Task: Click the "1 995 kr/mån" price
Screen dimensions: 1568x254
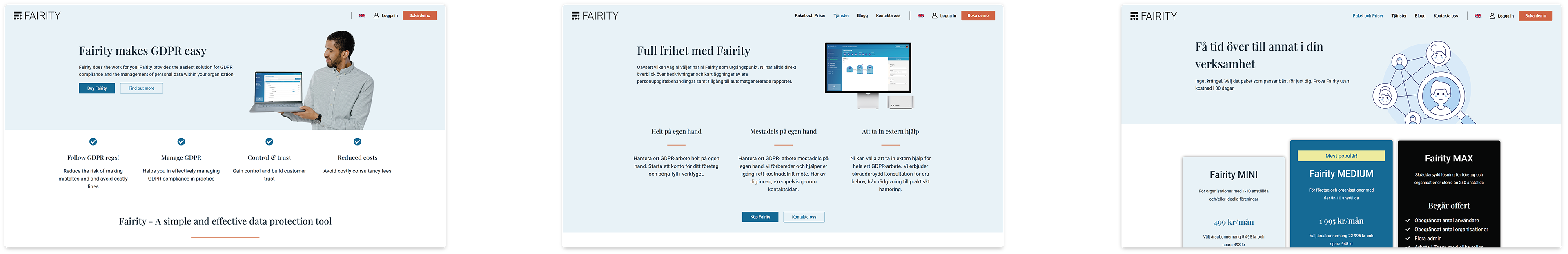Action: point(1341,221)
